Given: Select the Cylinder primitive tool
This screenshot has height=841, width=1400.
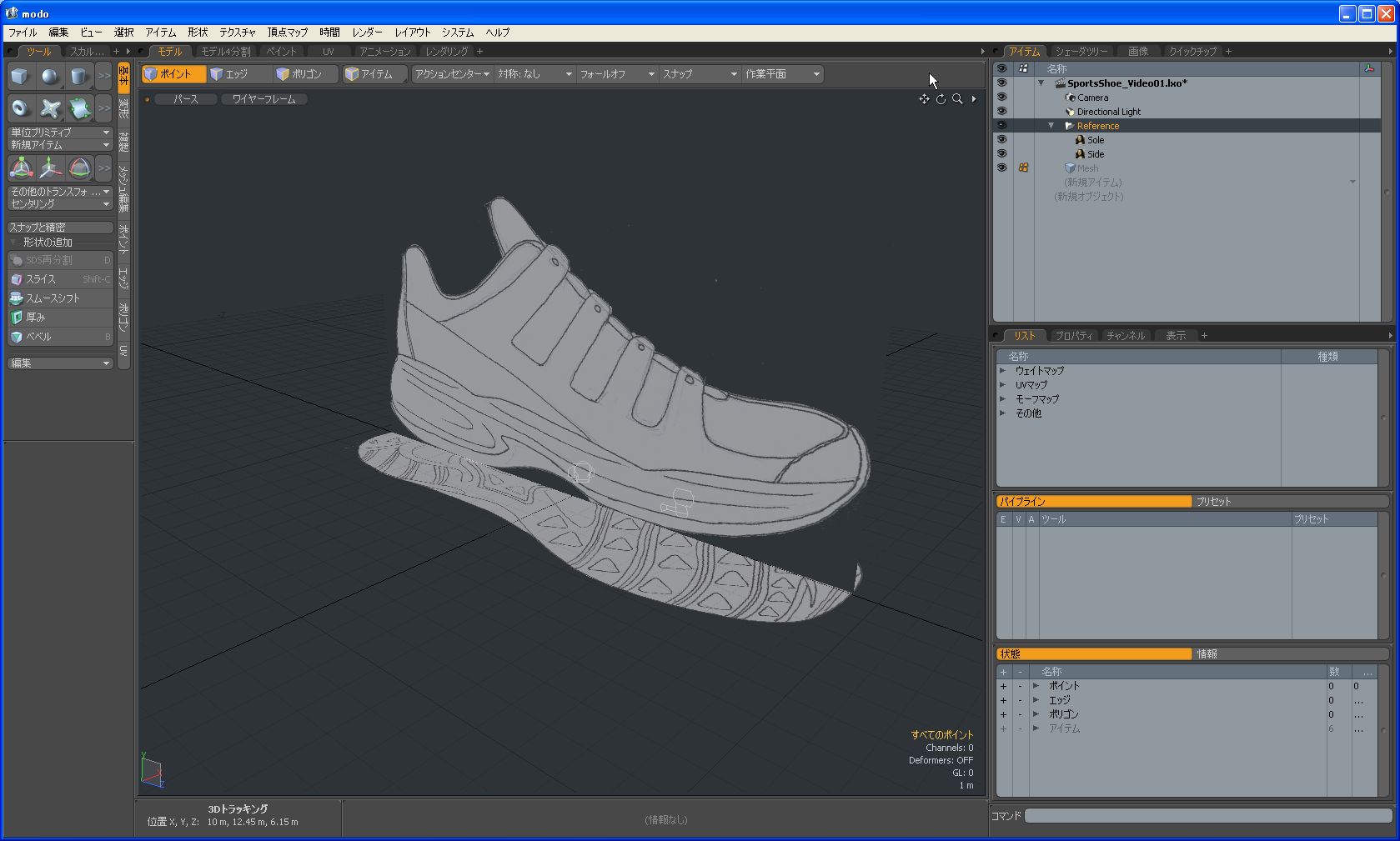Looking at the screenshot, I should pyautogui.click(x=79, y=77).
